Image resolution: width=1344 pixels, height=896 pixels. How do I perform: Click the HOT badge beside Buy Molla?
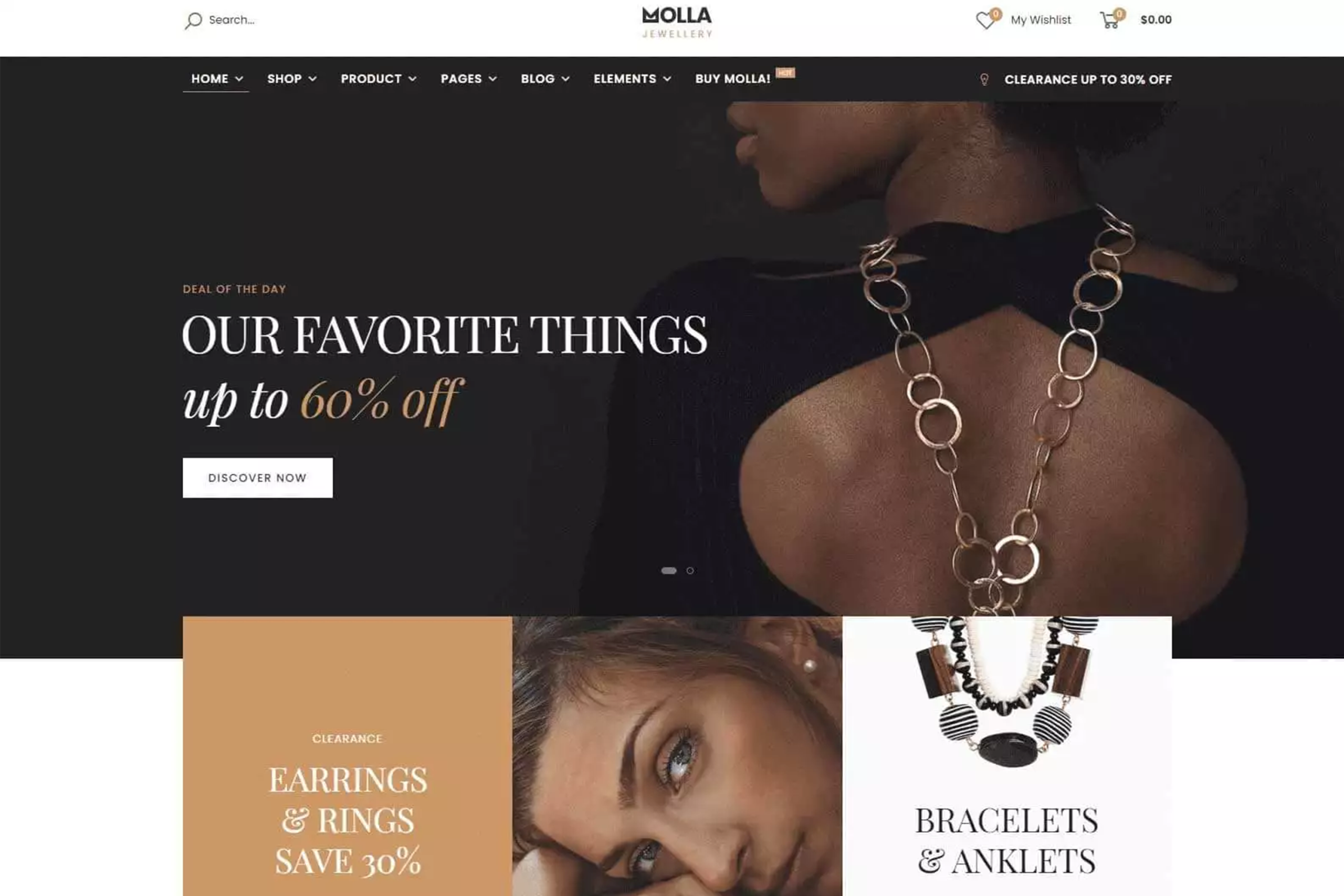point(785,72)
